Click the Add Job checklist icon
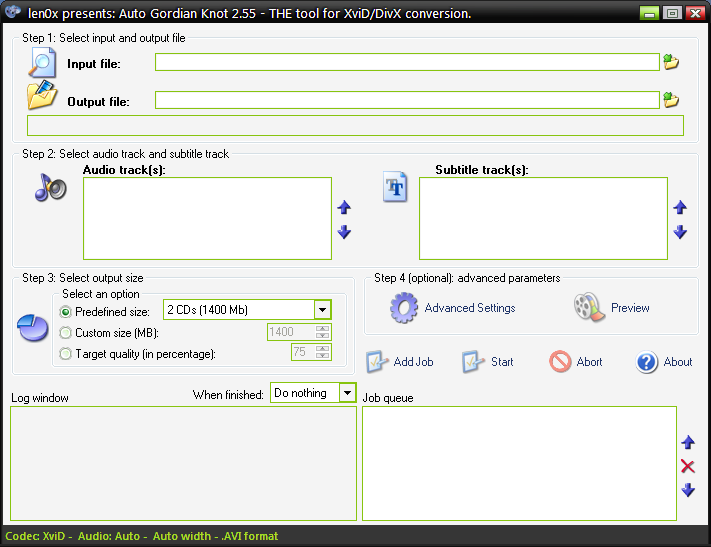The width and height of the screenshot is (711, 547). tap(377, 361)
